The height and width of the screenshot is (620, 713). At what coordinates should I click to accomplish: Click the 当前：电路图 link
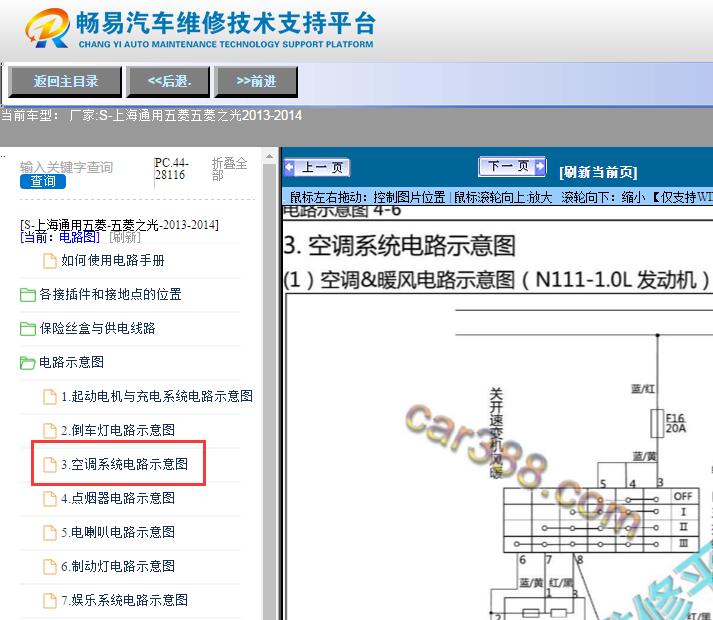pyautogui.click(x=60, y=237)
